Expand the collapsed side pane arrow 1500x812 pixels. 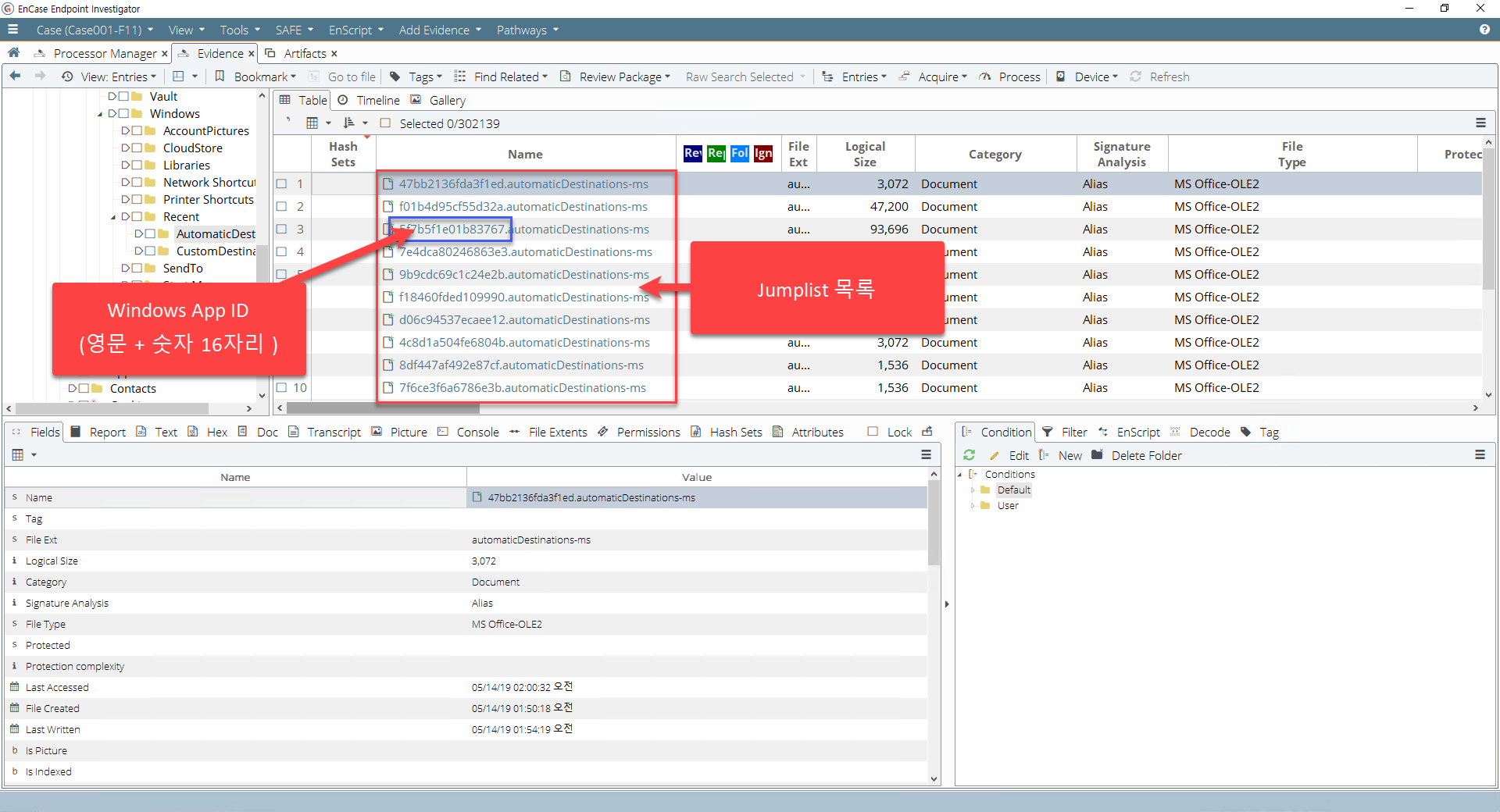pos(947,604)
